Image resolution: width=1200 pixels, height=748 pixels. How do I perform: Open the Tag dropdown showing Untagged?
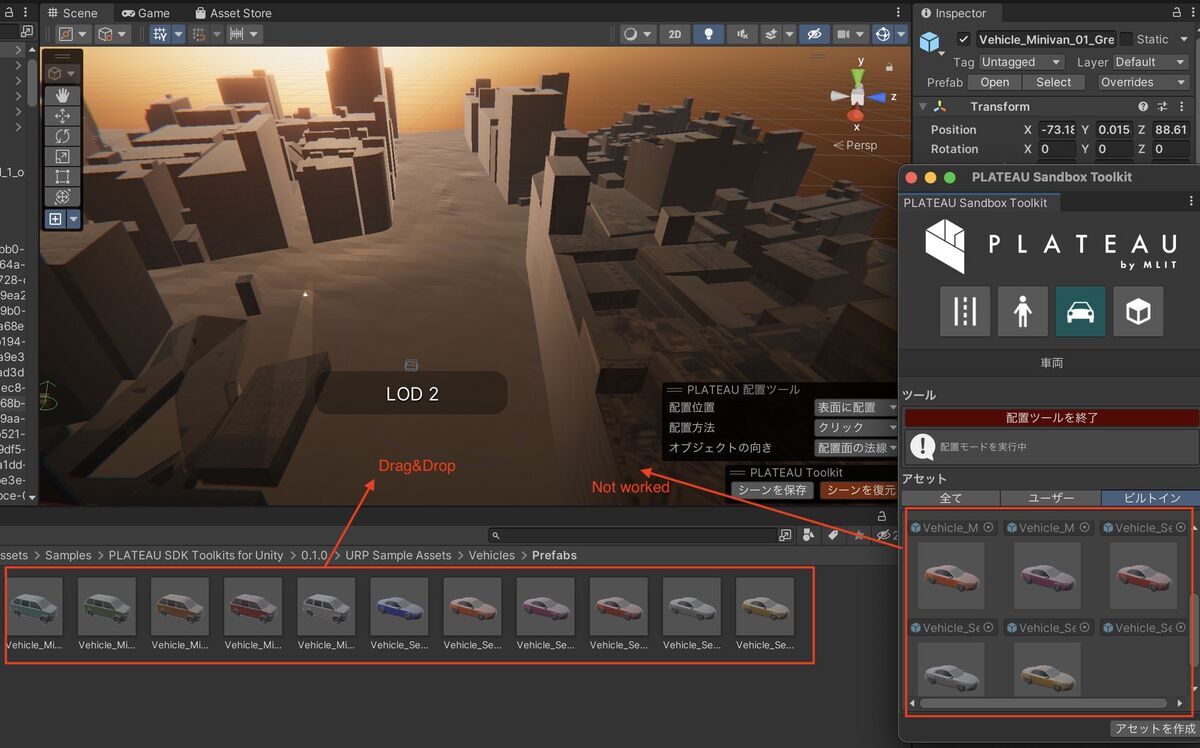point(1020,62)
